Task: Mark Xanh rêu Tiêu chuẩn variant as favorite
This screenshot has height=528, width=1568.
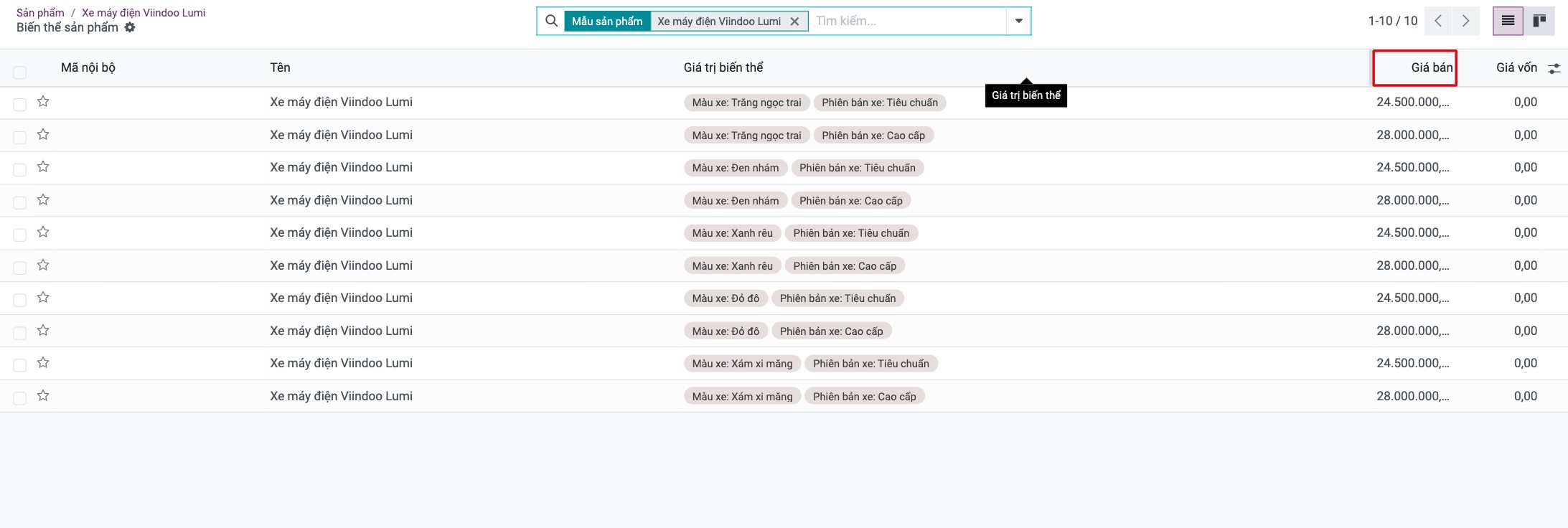Action: pyautogui.click(x=43, y=232)
